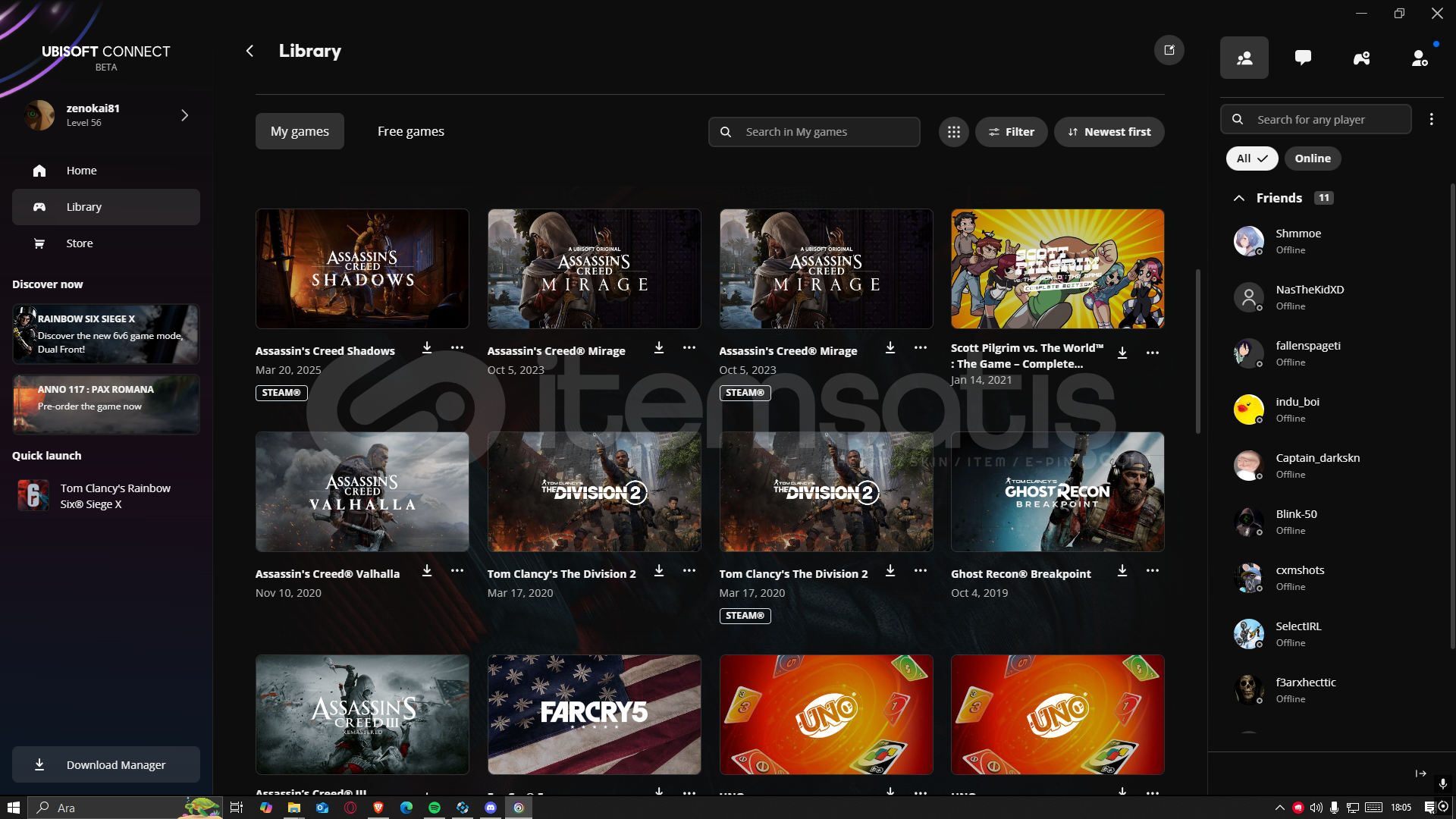Show only Online friends

(x=1312, y=158)
